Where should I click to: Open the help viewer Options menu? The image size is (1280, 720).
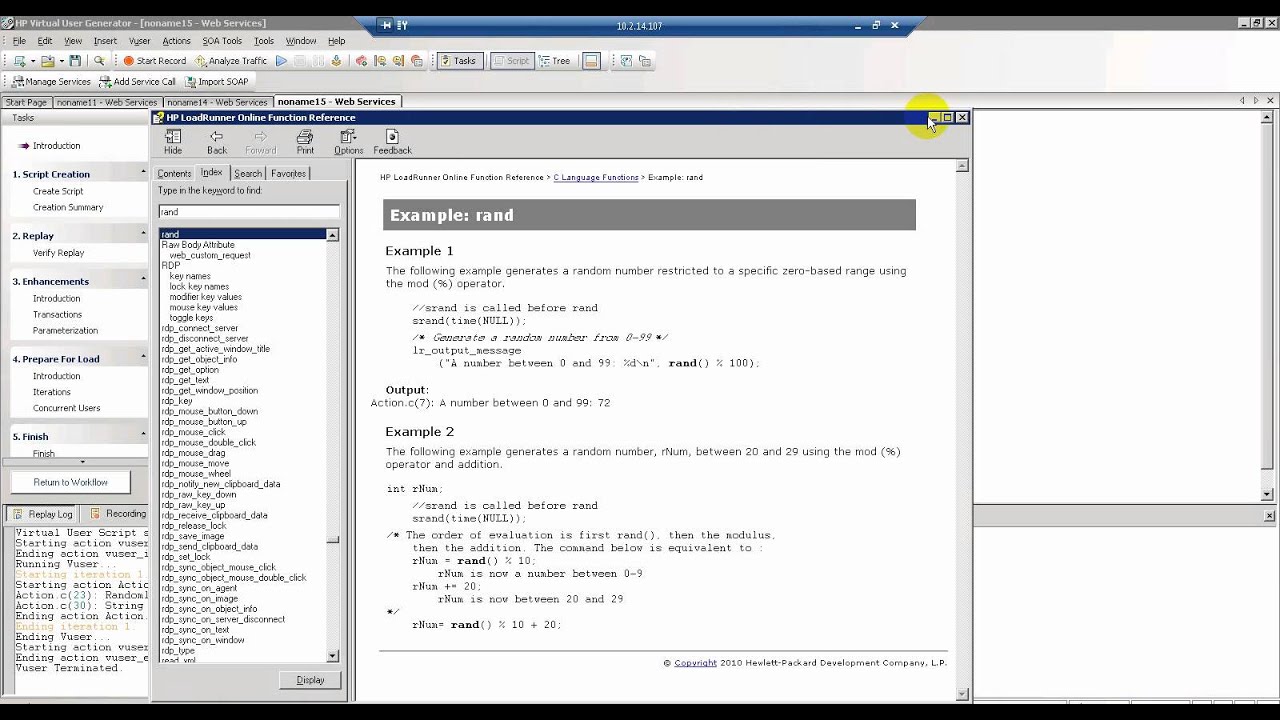[348, 142]
